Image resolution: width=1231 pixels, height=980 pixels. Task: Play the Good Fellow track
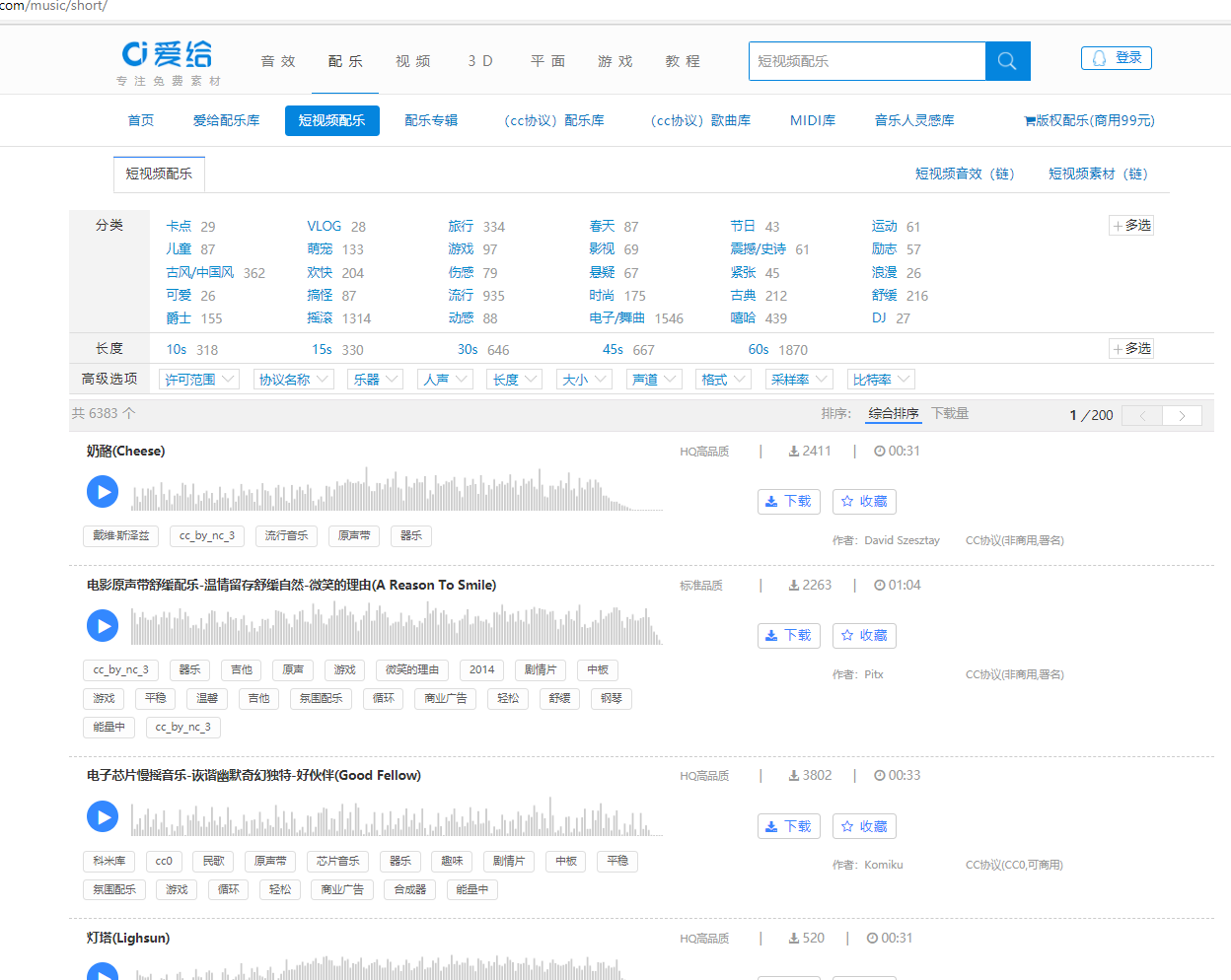tap(103, 816)
